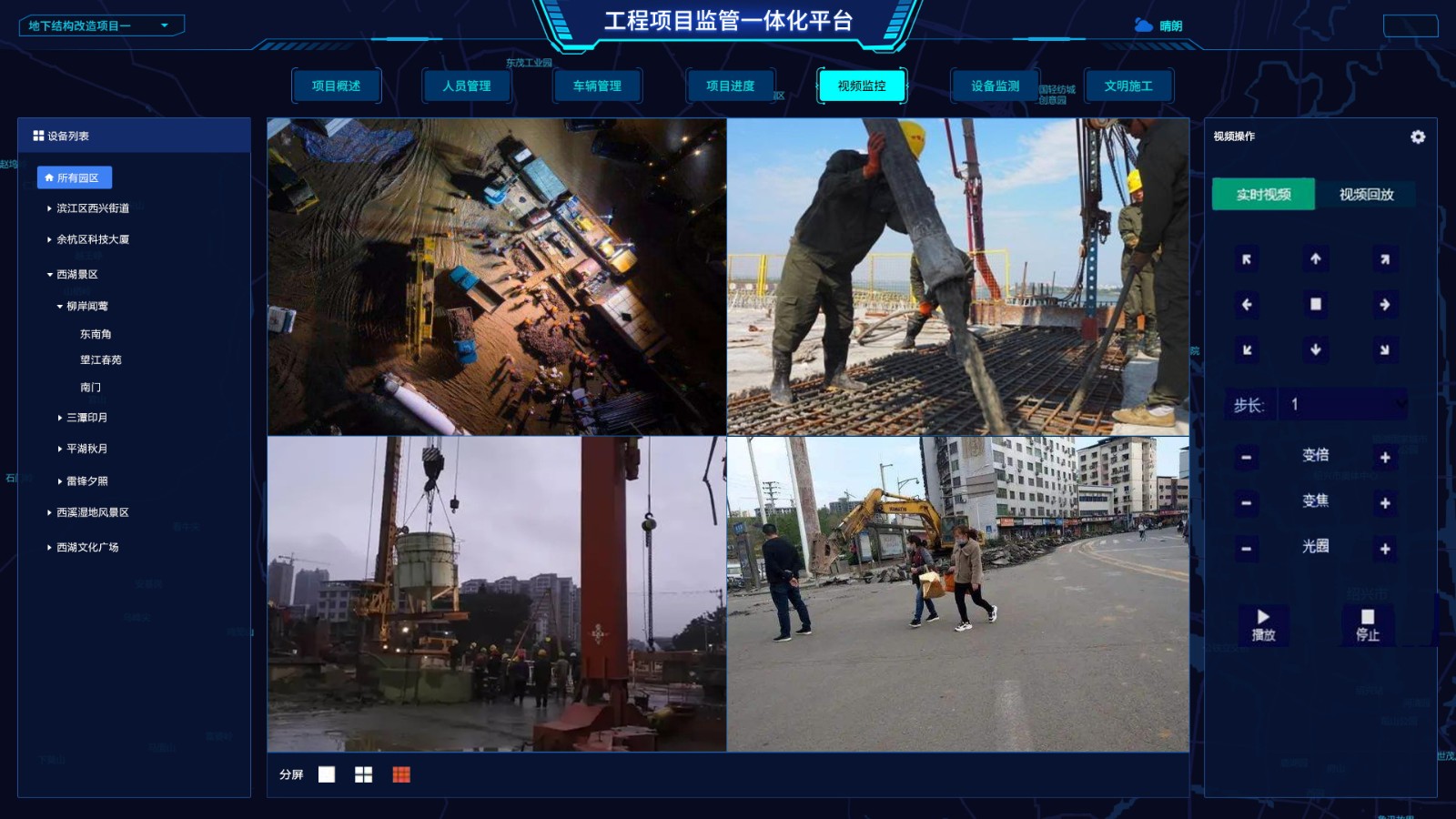Expand the 三潭印月 tree node

point(60,418)
